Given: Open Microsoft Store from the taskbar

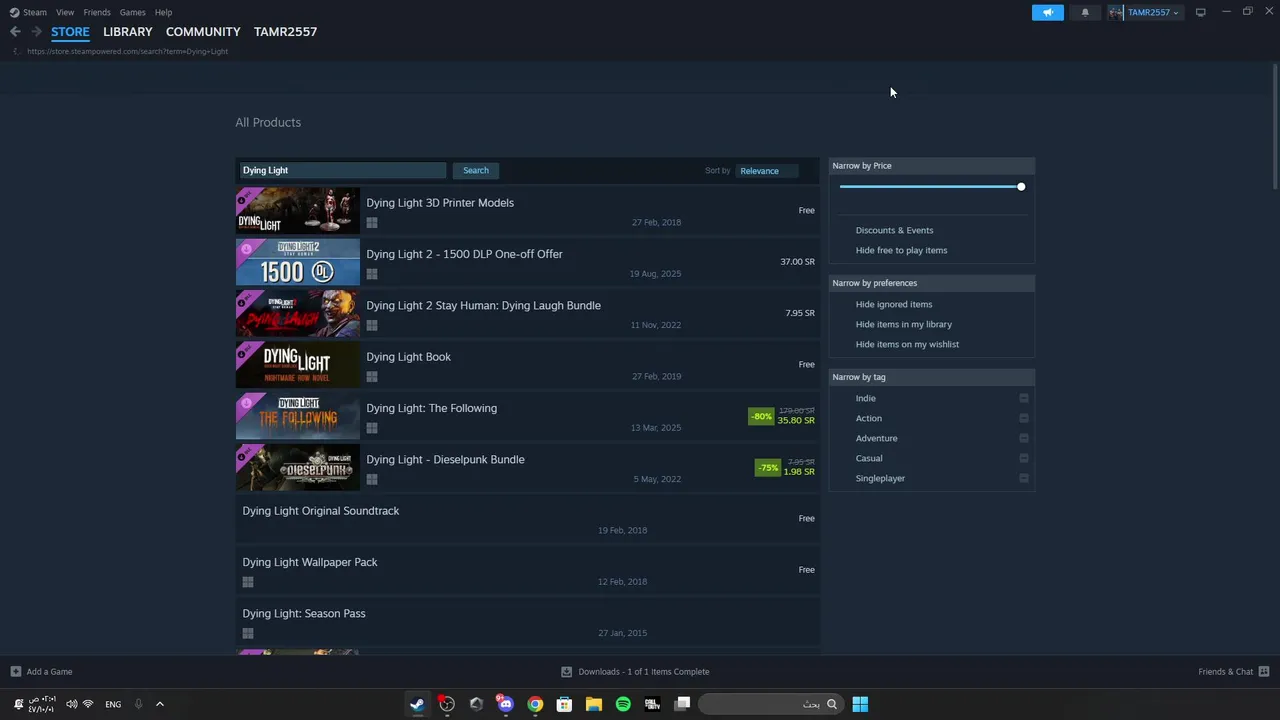Looking at the screenshot, I should (x=564, y=704).
